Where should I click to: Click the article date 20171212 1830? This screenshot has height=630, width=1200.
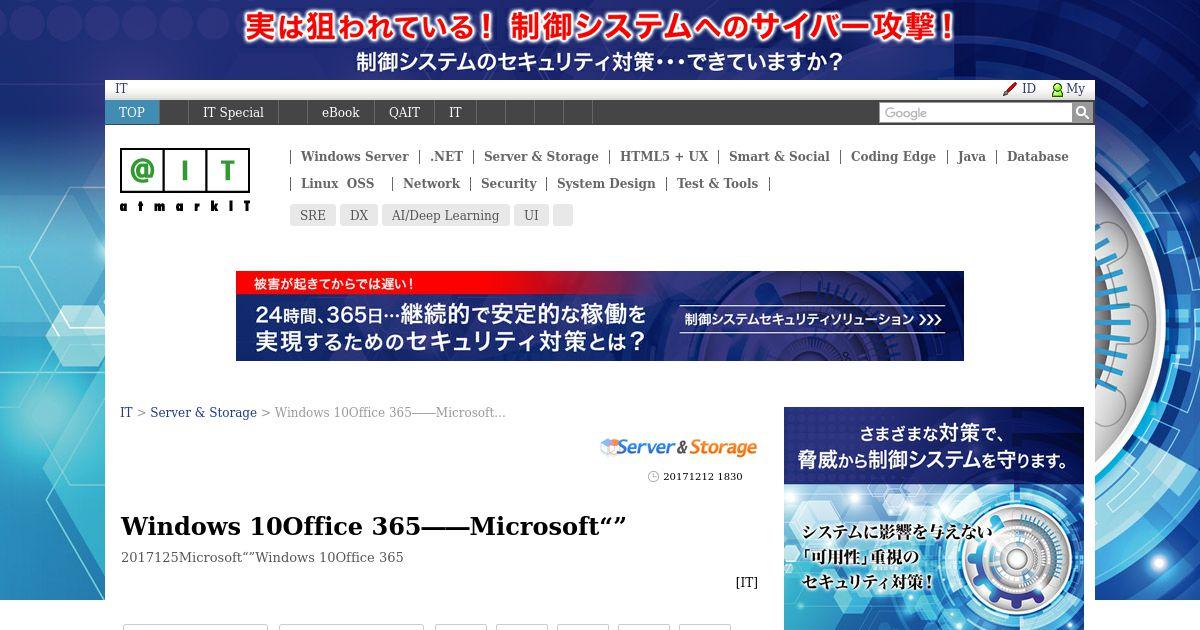pos(702,476)
